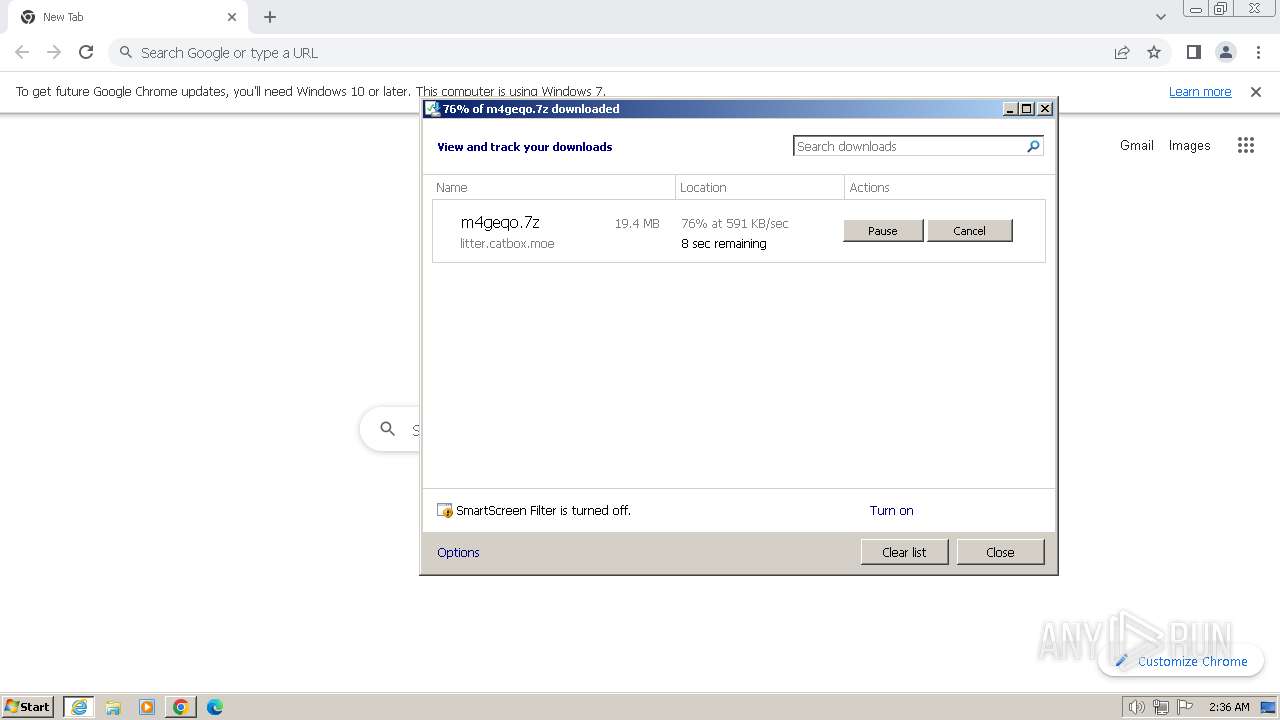Pause the m4geqo.7z download
This screenshot has width=1280, height=720.
883,231
